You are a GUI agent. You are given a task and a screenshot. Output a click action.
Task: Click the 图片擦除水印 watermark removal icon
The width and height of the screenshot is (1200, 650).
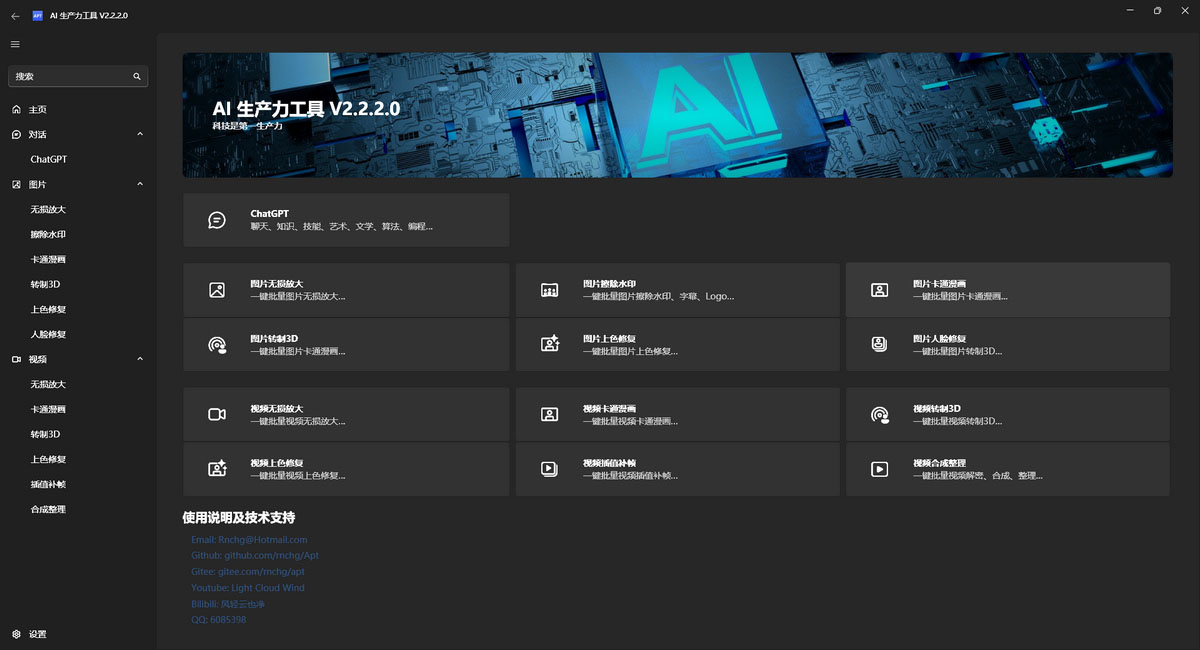pyautogui.click(x=549, y=289)
